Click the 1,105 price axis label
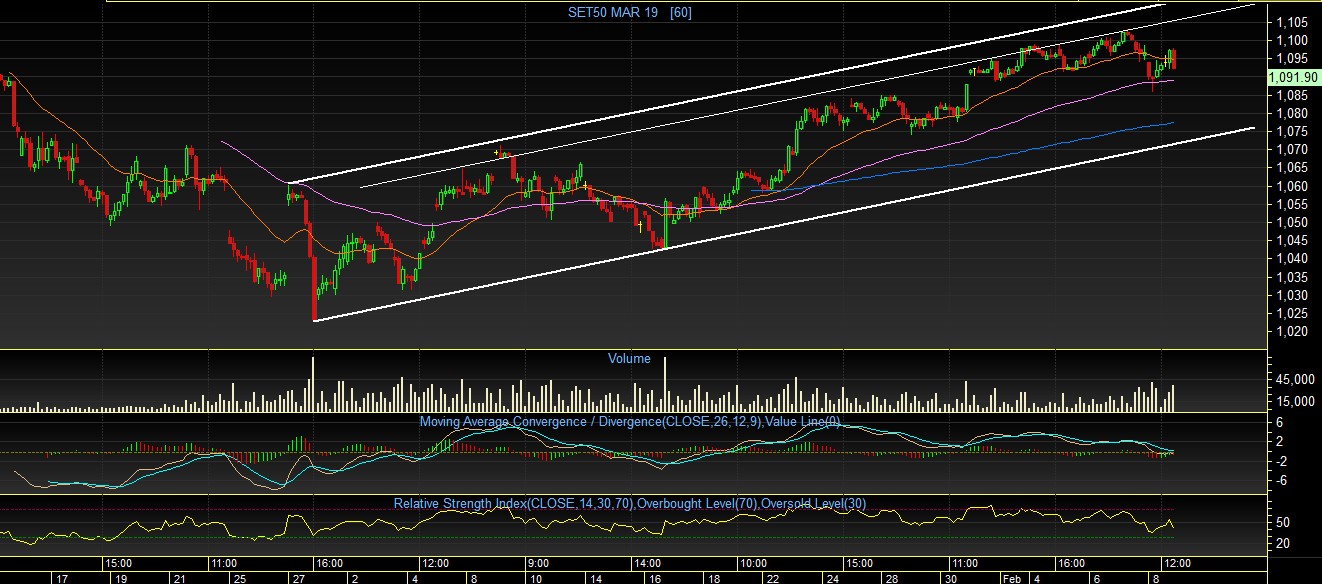 point(1292,22)
